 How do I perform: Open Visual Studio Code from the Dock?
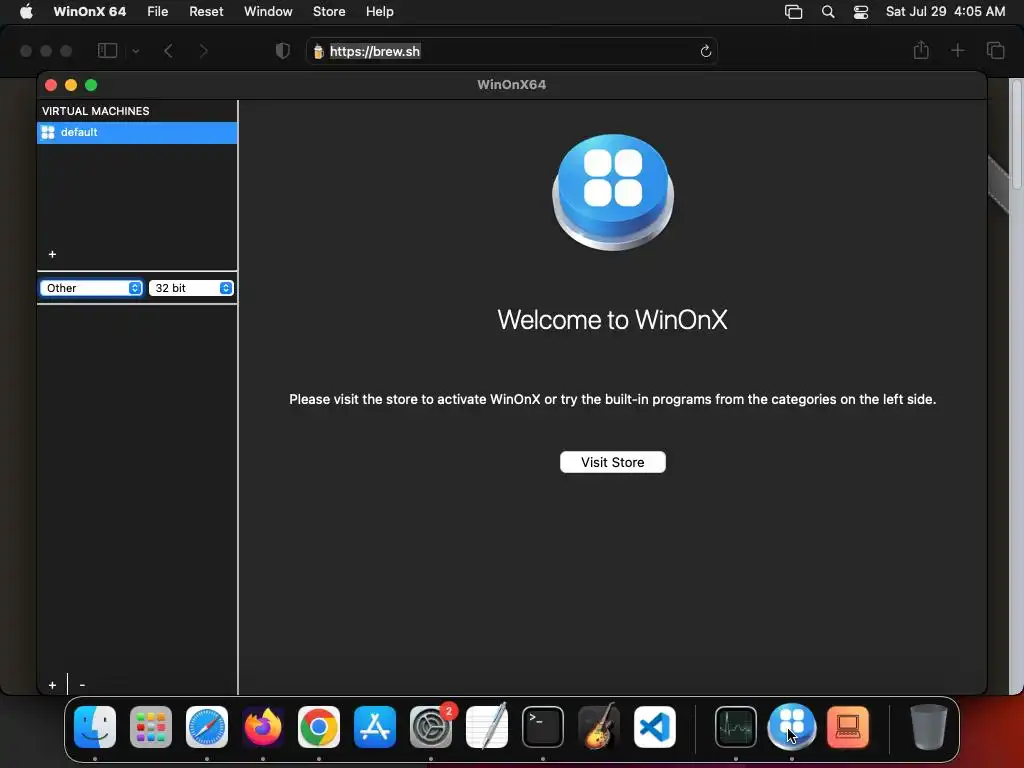(x=654, y=727)
